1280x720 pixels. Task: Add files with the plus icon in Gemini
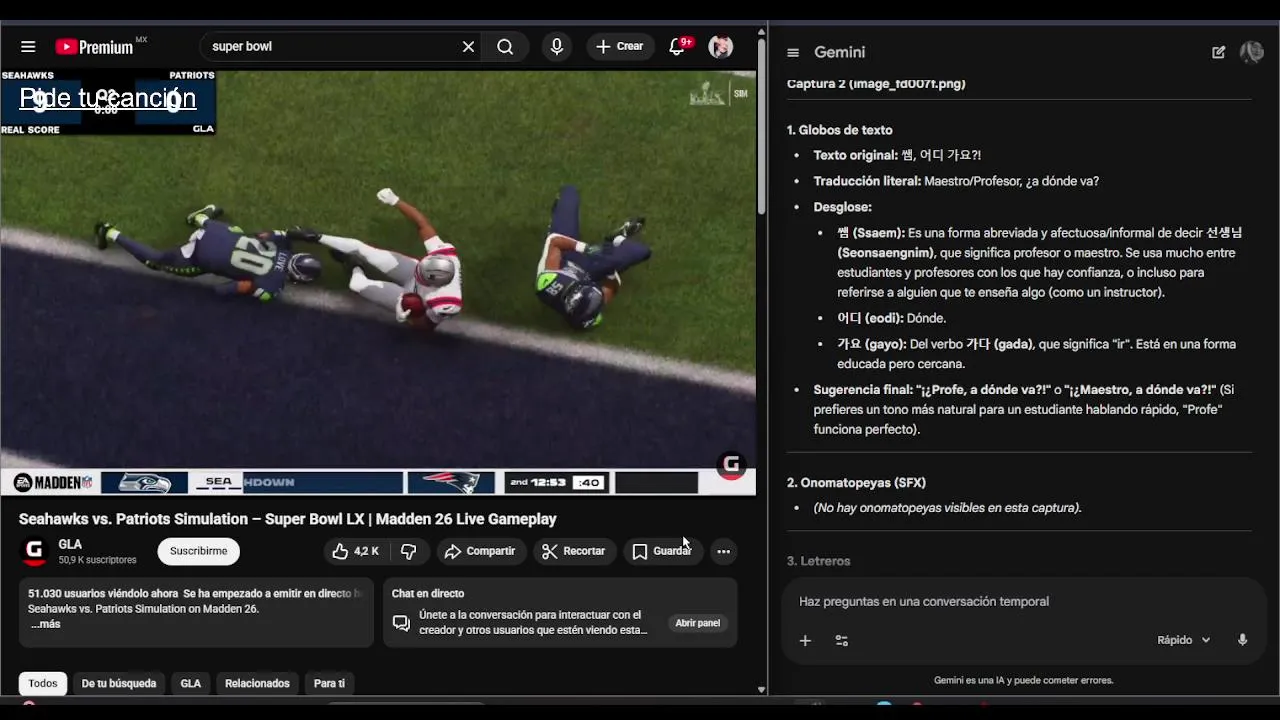805,641
